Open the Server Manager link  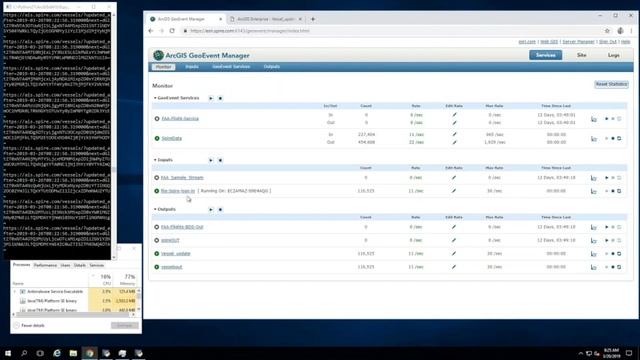(x=578, y=42)
